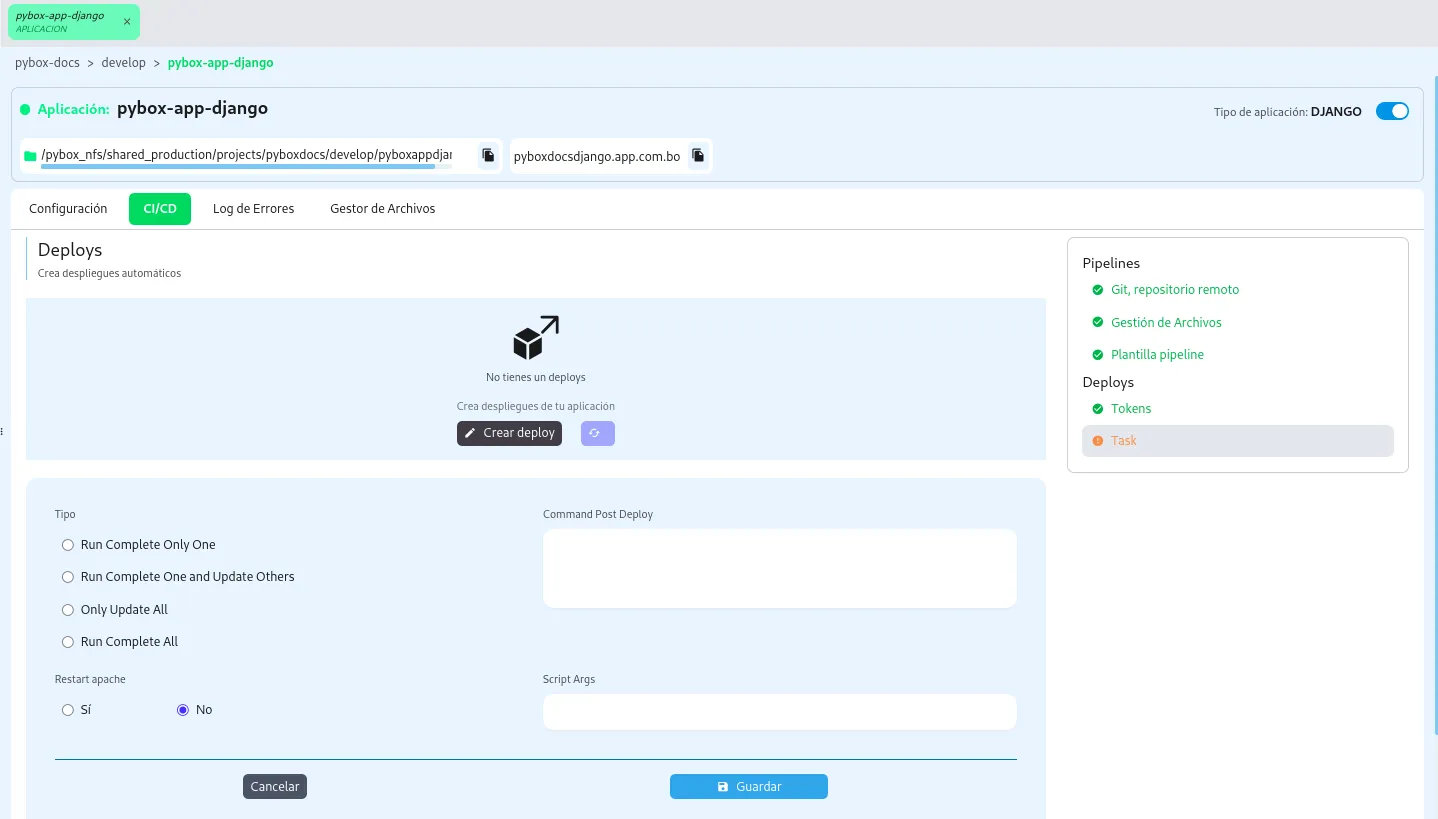This screenshot has height=819, width=1438.
Task: Open the Configuración tab
Action: click(x=68, y=209)
